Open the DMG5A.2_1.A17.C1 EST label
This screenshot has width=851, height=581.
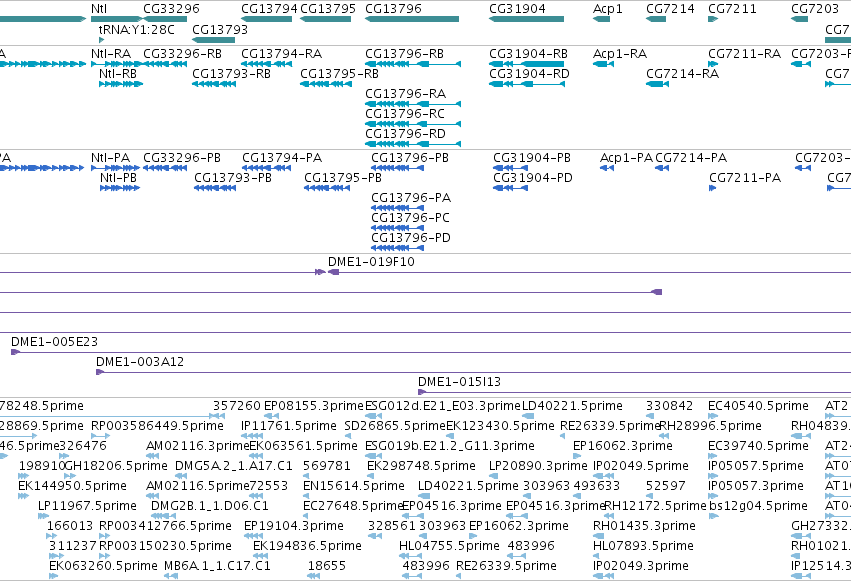pos(234,466)
